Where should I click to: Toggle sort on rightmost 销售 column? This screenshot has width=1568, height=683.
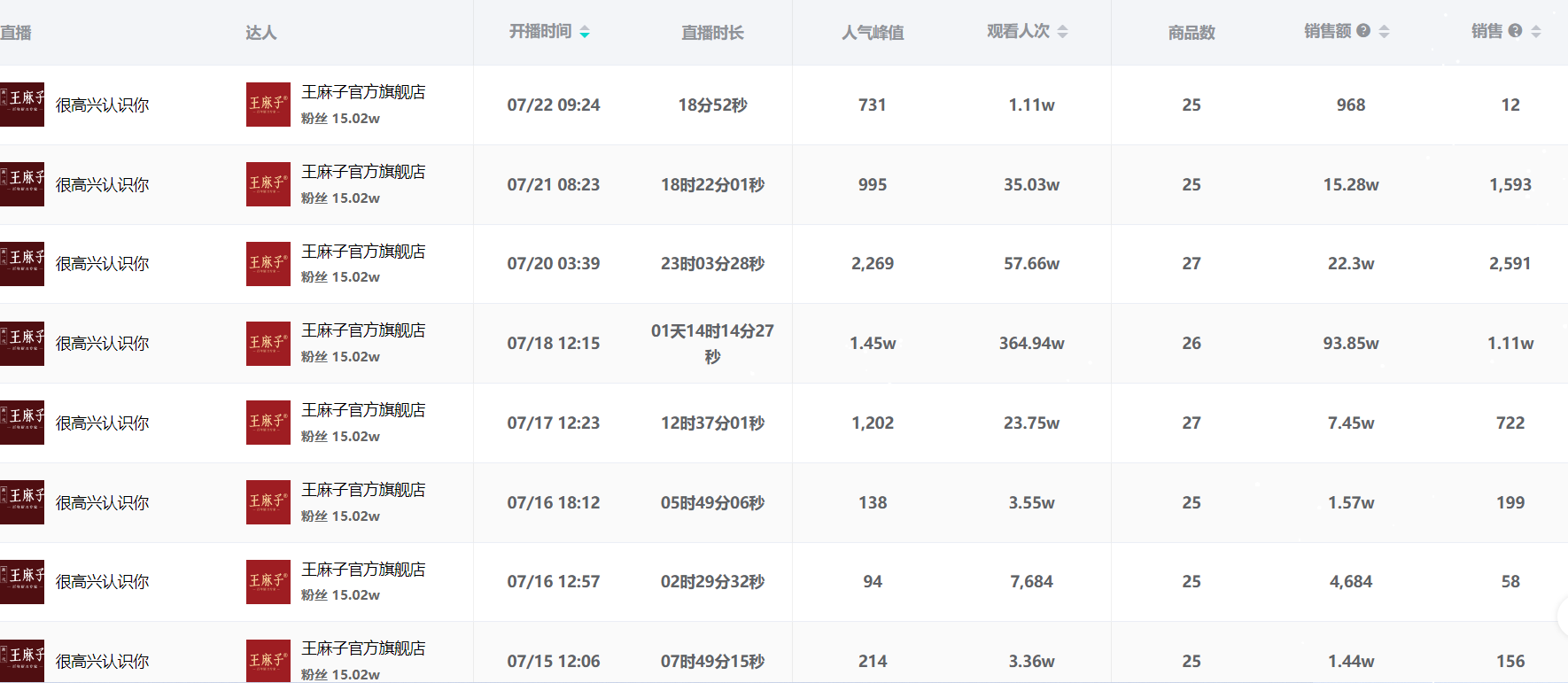click(x=1536, y=32)
